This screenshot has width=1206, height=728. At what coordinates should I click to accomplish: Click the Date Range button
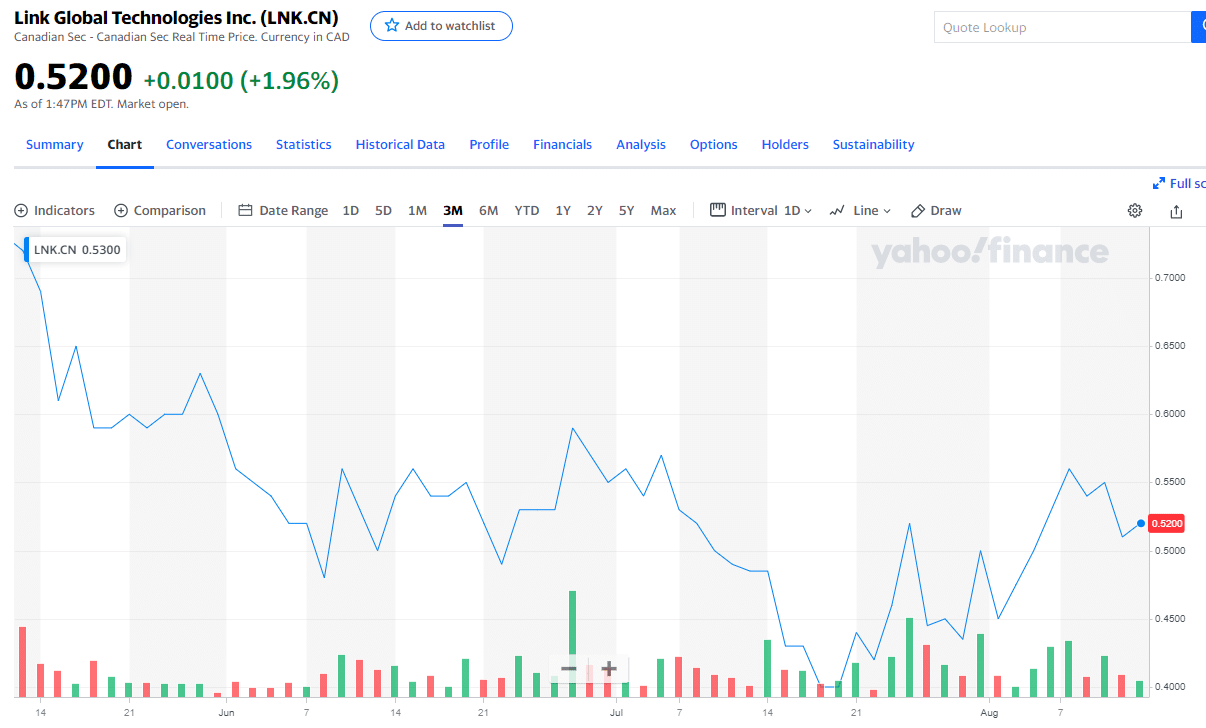pyautogui.click(x=283, y=210)
